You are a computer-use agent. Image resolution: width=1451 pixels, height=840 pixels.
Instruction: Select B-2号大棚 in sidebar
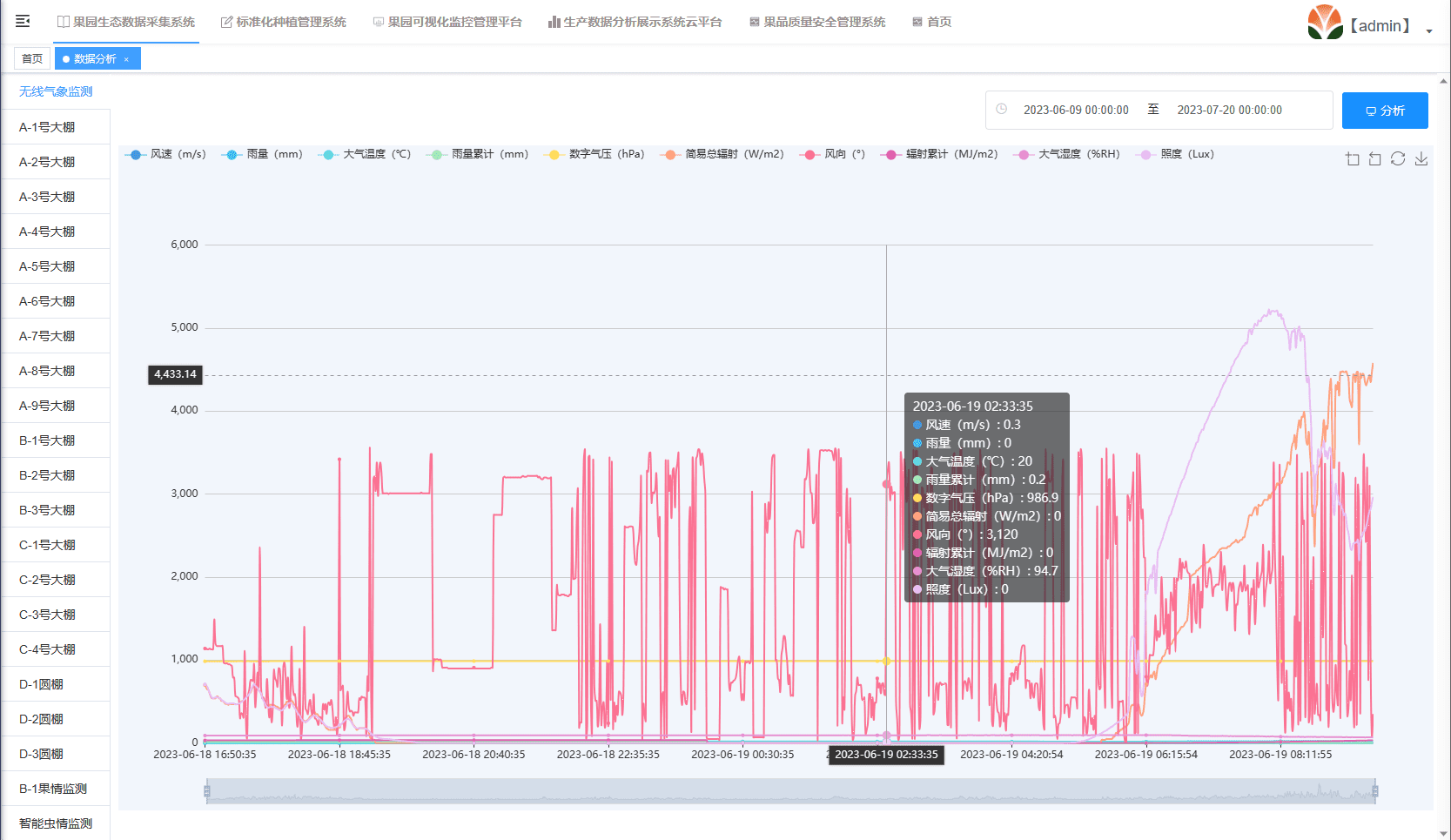click(x=56, y=475)
